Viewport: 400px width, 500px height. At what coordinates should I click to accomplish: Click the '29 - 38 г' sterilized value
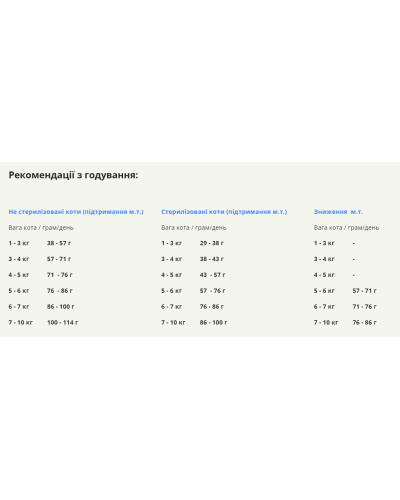tap(212, 243)
